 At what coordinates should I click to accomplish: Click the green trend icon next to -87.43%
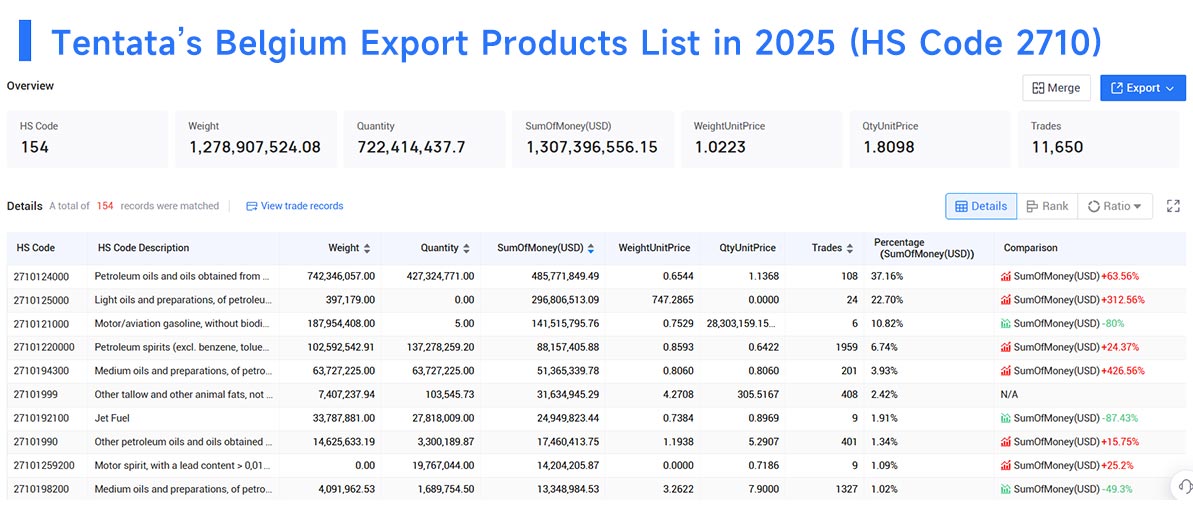coord(1006,417)
